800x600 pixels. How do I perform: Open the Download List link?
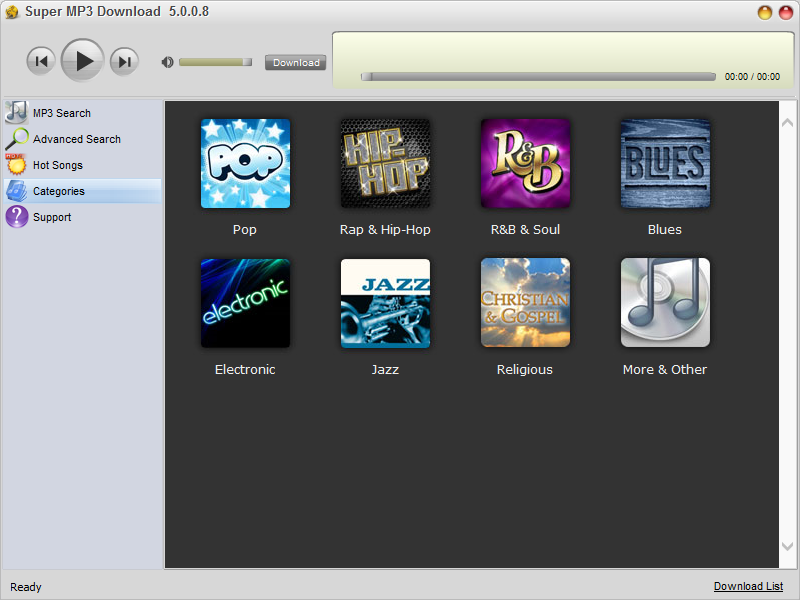pyautogui.click(x=748, y=586)
